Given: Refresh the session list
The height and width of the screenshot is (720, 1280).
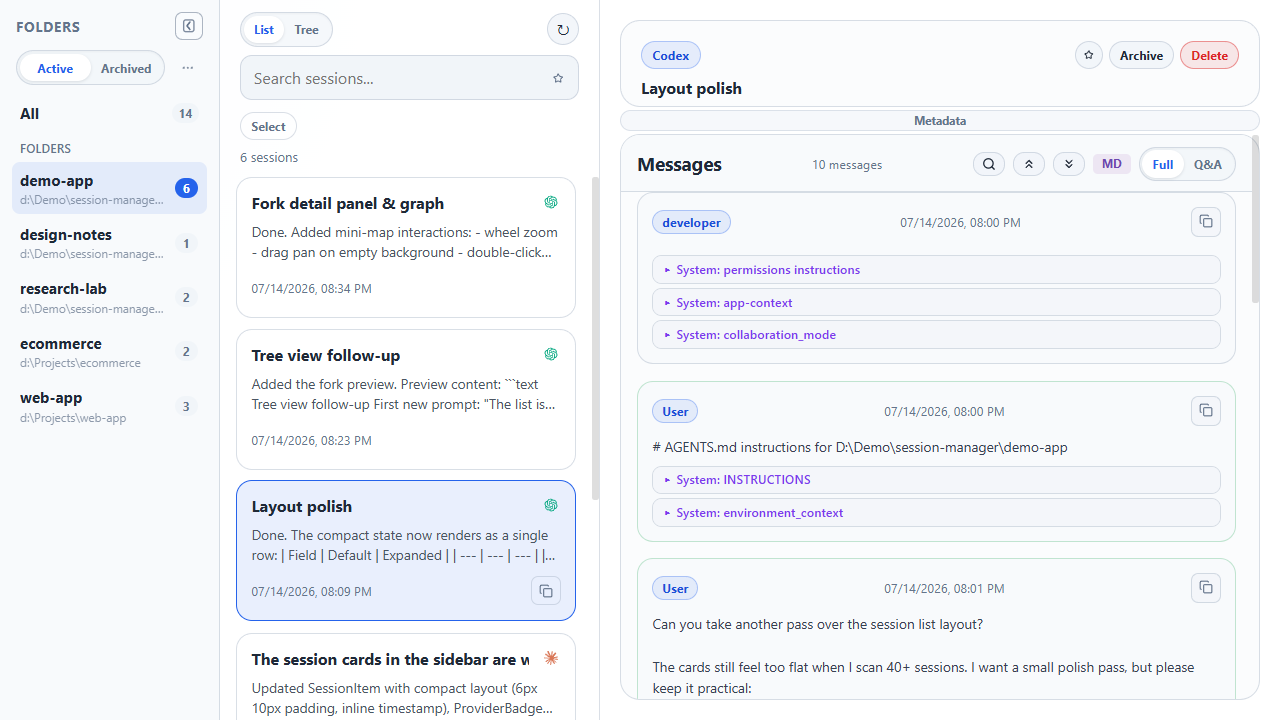Looking at the screenshot, I should (x=563, y=30).
